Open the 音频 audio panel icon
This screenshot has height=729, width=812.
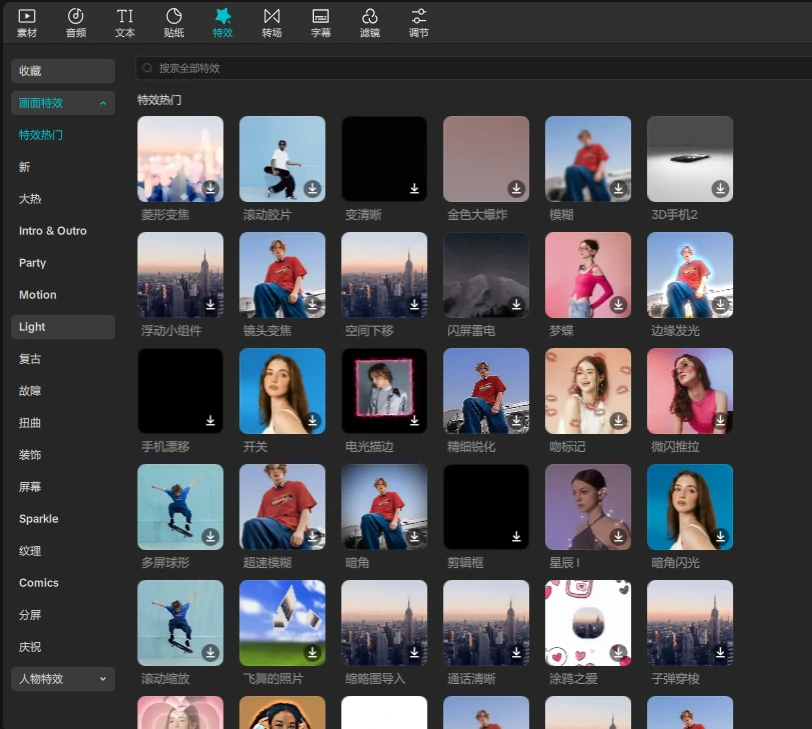(x=76, y=22)
